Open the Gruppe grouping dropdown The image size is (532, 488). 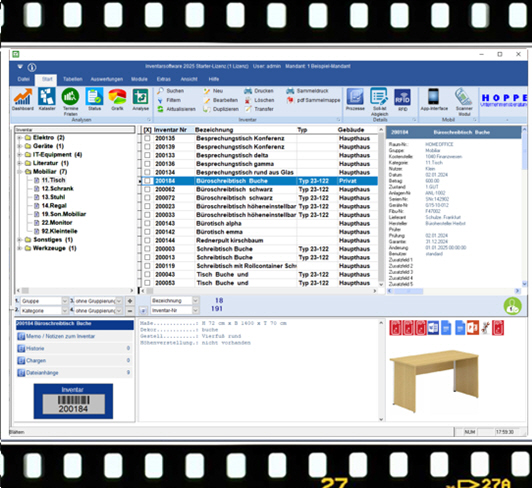[x=65, y=301]
